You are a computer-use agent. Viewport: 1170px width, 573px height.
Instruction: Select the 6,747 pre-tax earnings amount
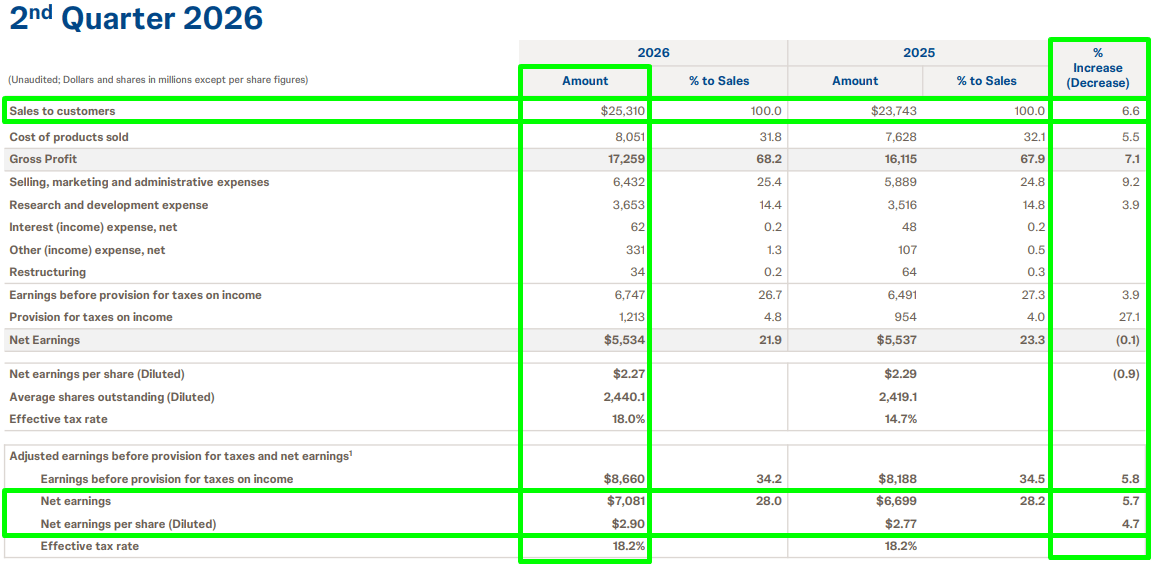pos(628,295)
